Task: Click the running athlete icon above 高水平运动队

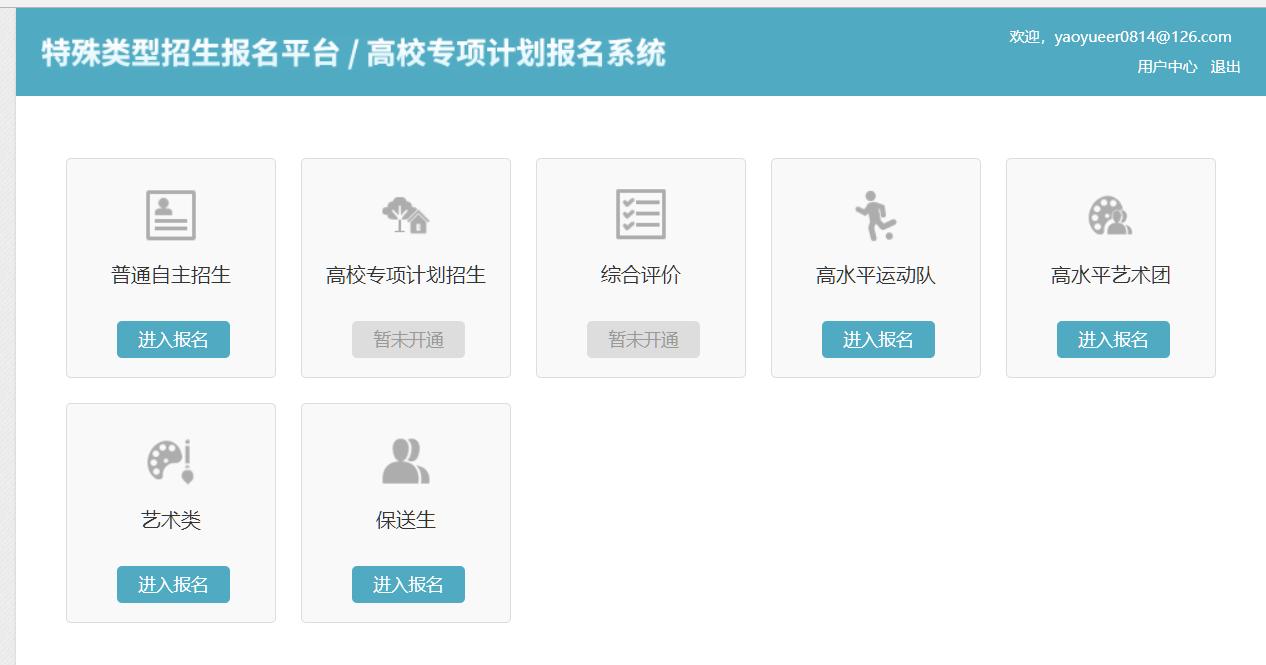Action: coord(876,213)
